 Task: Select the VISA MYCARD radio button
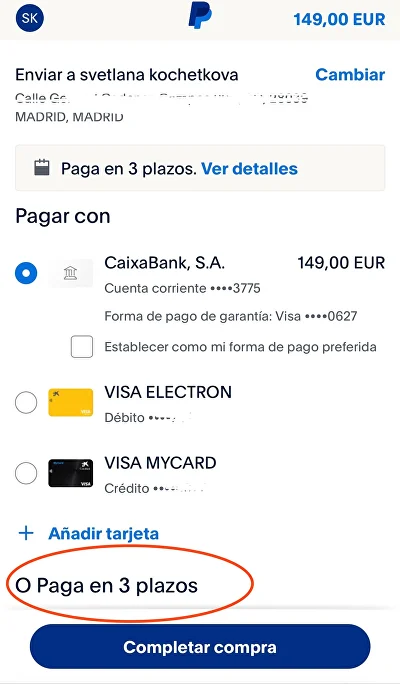pos(26,473)
